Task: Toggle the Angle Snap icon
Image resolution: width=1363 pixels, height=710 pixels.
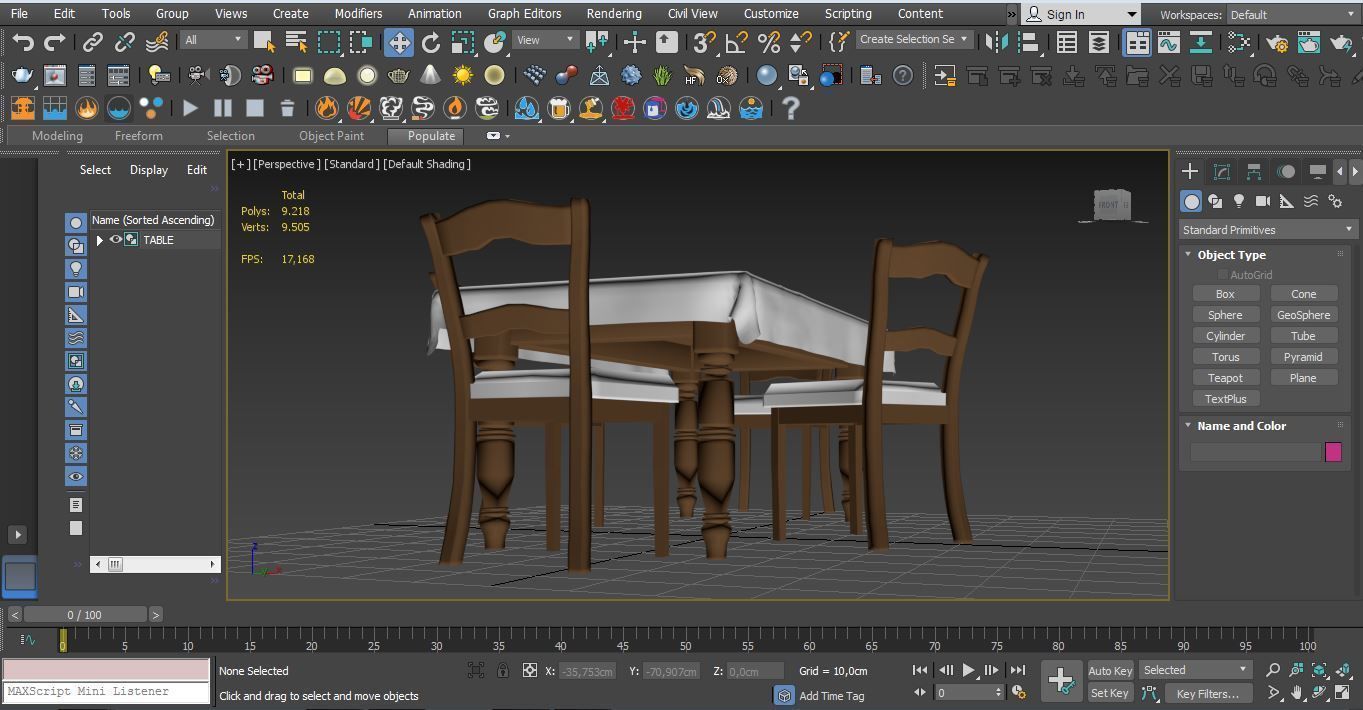Action: (x=737, y=42)
